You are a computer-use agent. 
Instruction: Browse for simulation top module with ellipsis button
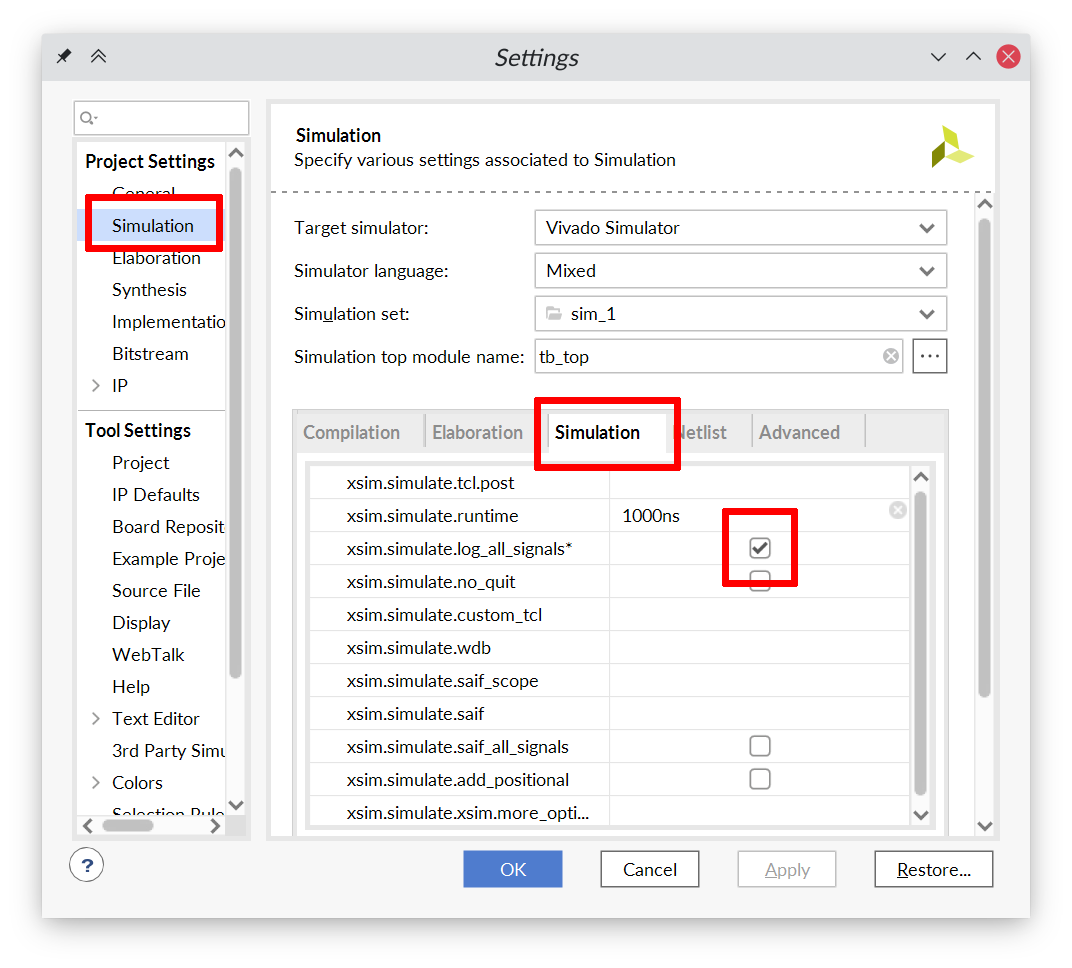point(929,356)
